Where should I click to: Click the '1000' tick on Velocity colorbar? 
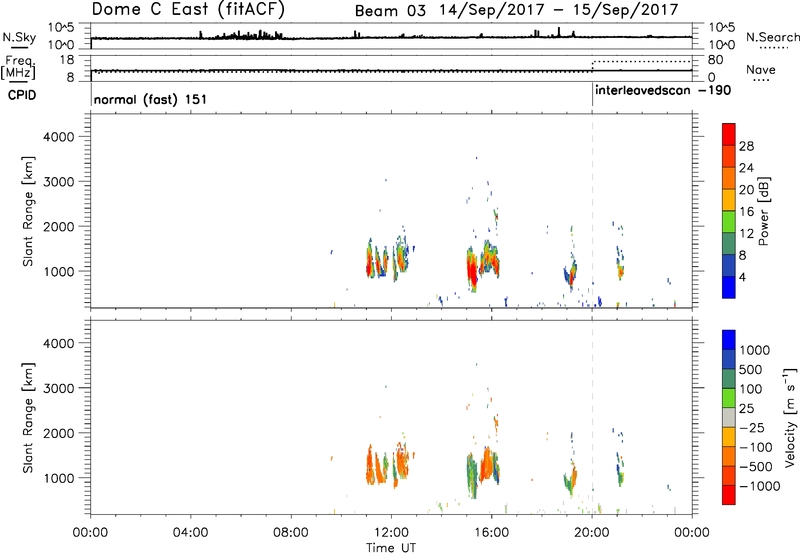coord(755,350)
